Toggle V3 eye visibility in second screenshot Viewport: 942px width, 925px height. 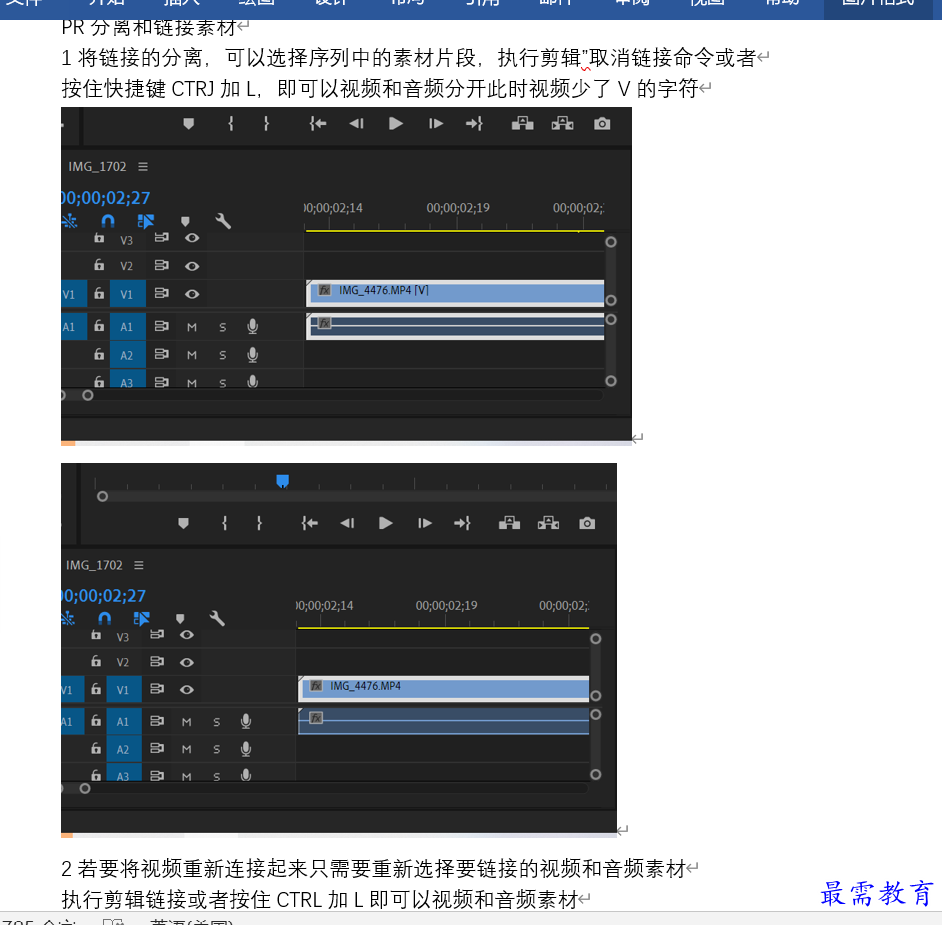pyautogui.click(x=187, y=635)
